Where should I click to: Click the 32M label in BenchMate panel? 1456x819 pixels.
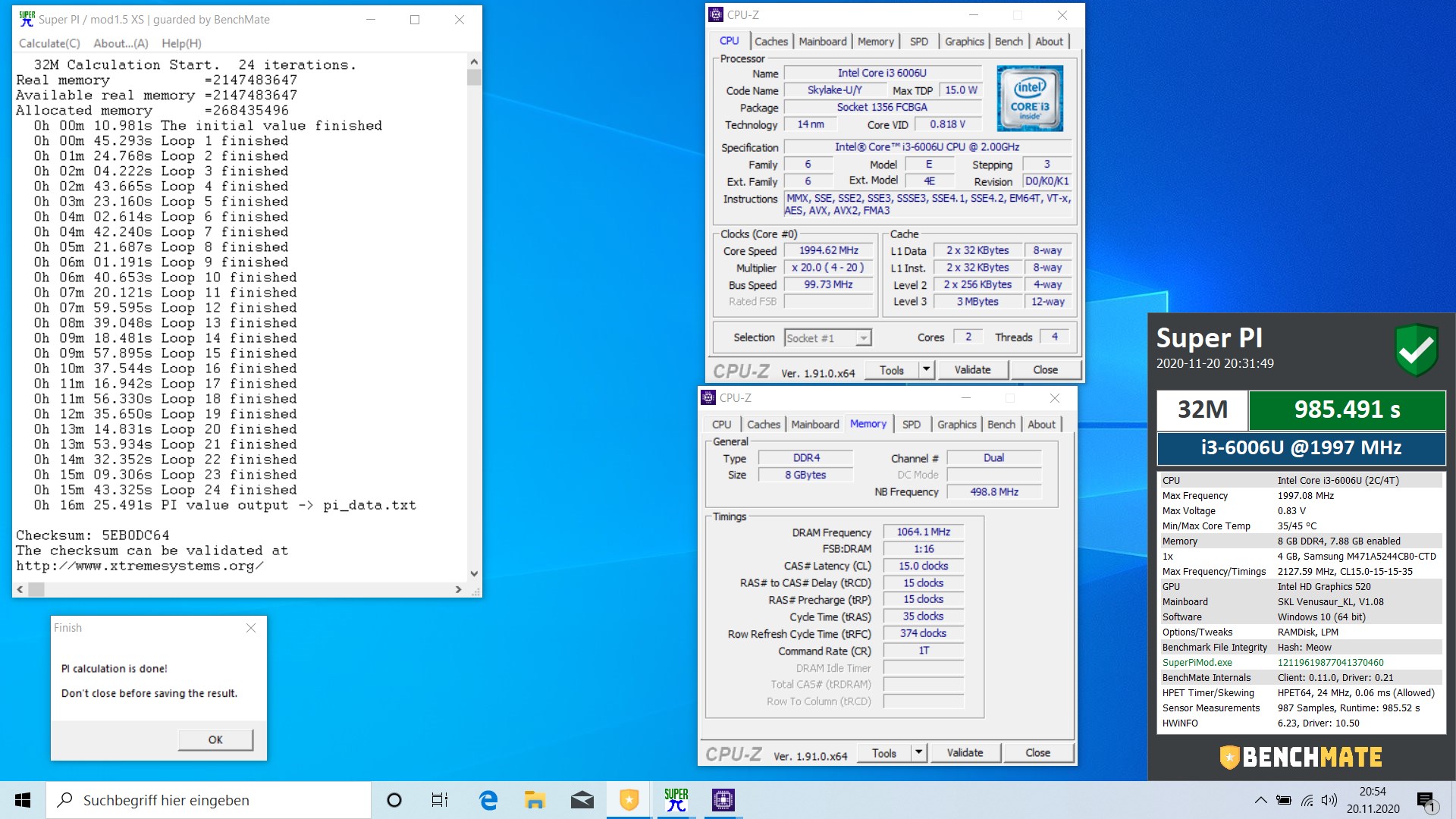(x=1202, y=409)
